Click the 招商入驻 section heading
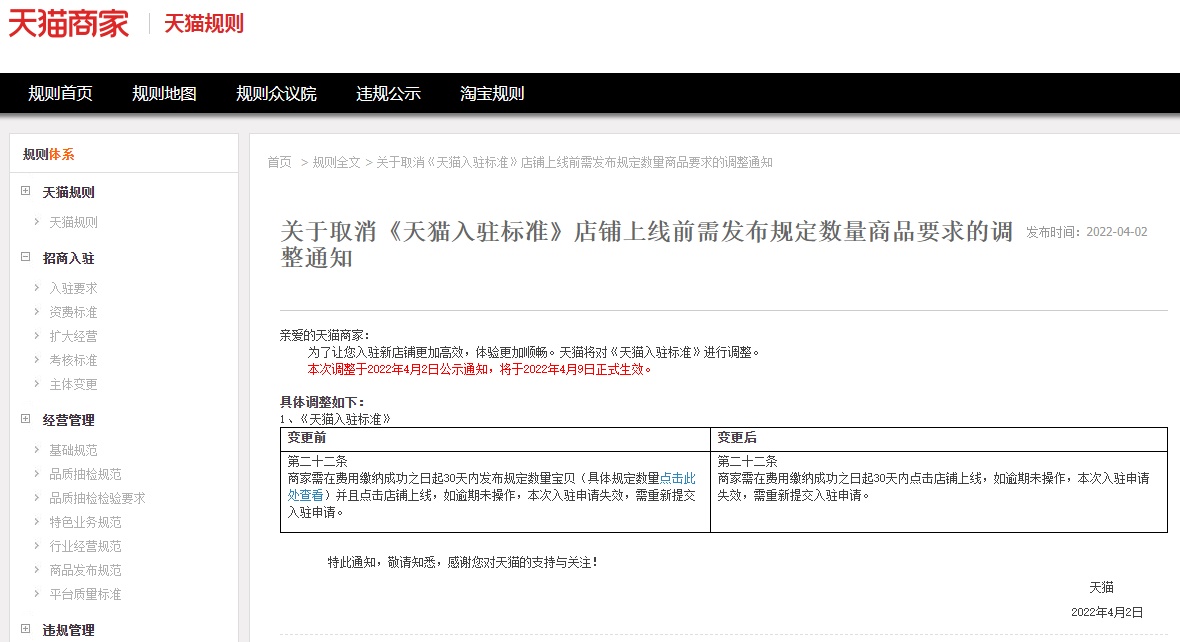The width and height of the screenshot is (1180, 642). [x=68, y=258]
